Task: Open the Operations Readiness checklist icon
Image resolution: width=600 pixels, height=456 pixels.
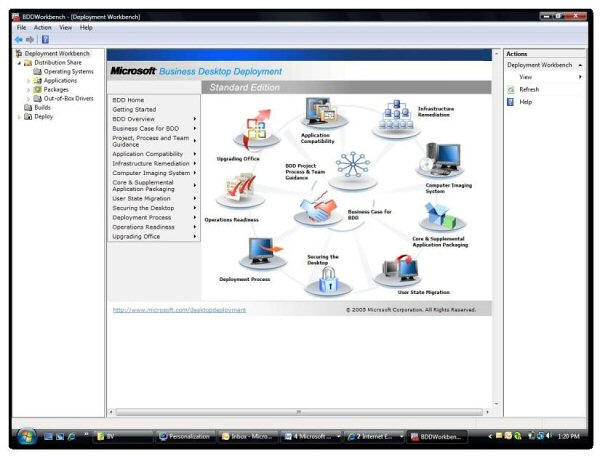Action: pyautogui.click(x=240, y=190)
